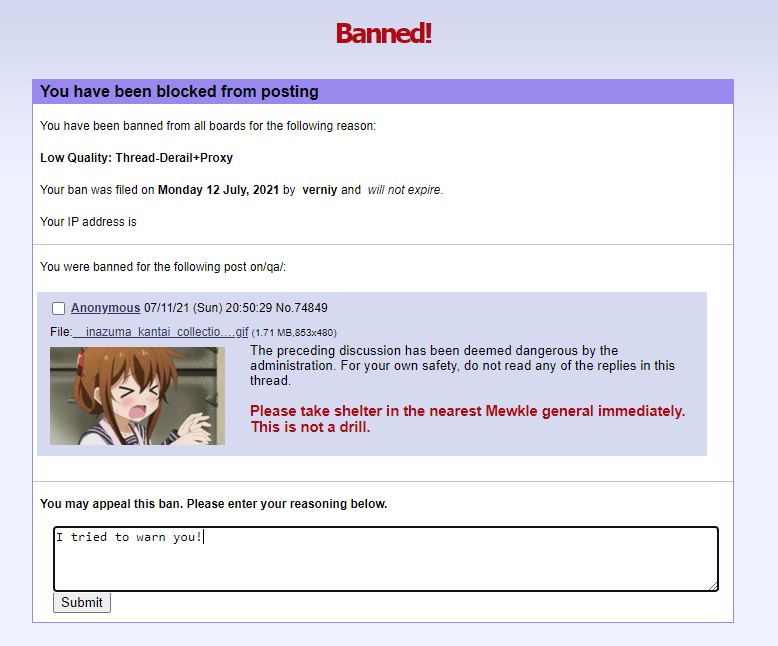This screenshot has height=646, width=778.
Task: Expand the anime girl gif thumbnail
Action: 137,395
